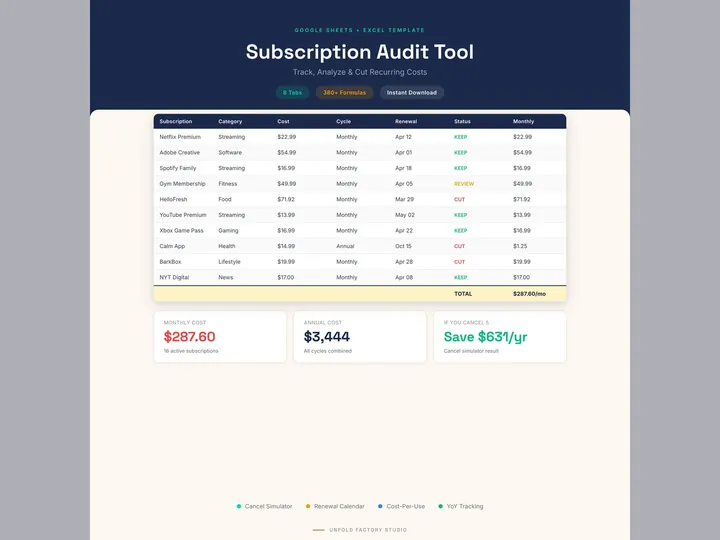Click the Google Sheets + Excel Template tagline
This screenshot has height=540, width=720.
[360, 30]
